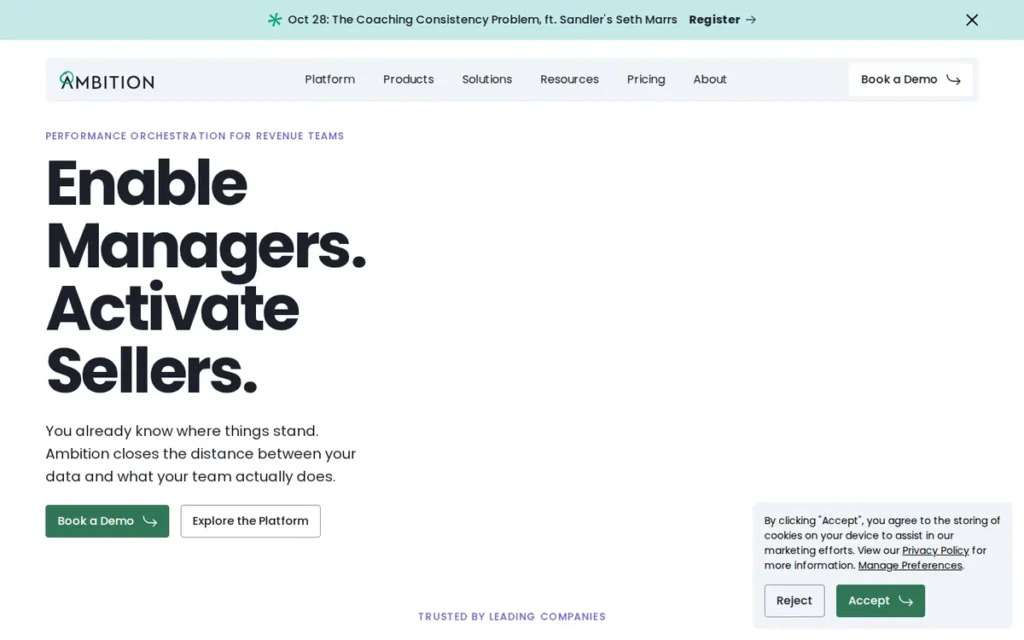Open the Privacy Policy link

point(935,551)
